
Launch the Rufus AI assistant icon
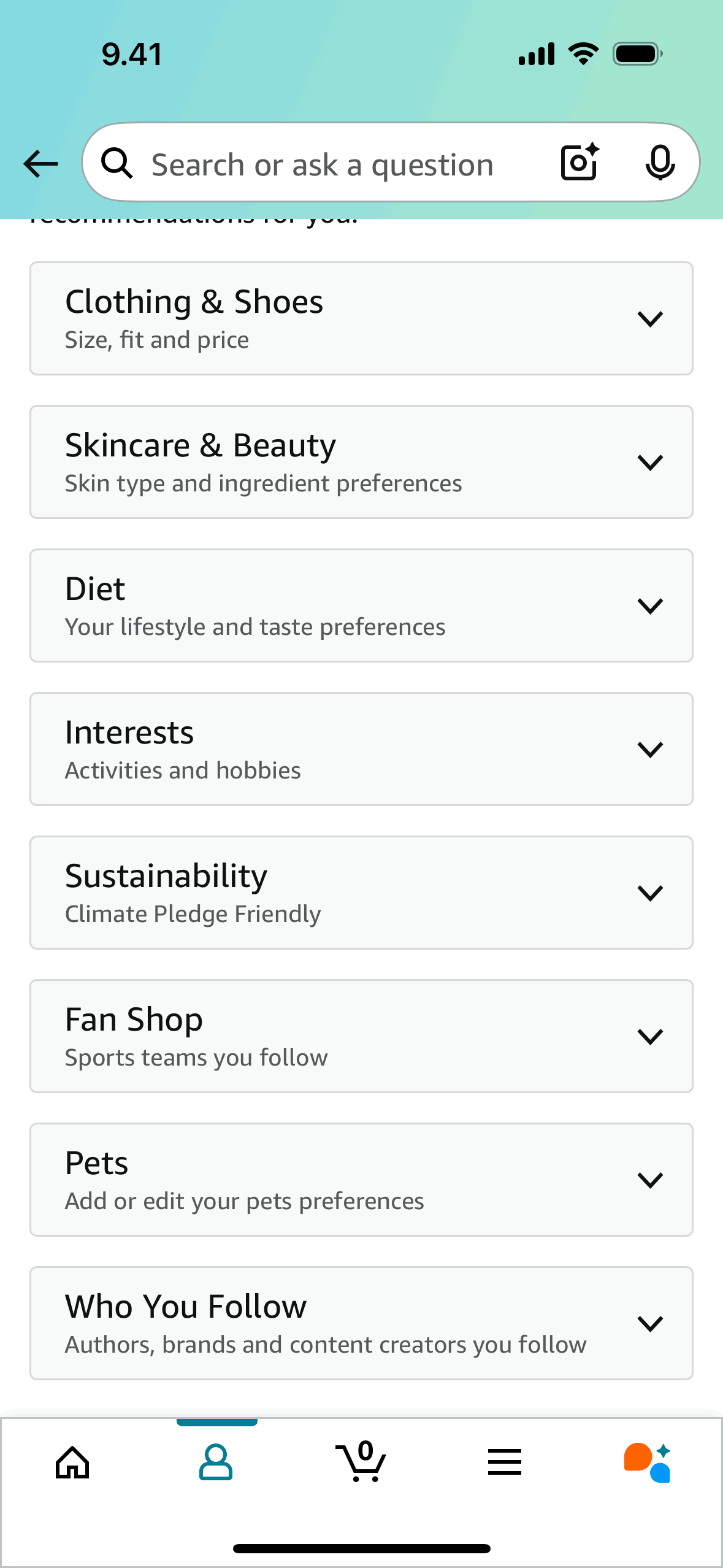tap(648, 1462)
